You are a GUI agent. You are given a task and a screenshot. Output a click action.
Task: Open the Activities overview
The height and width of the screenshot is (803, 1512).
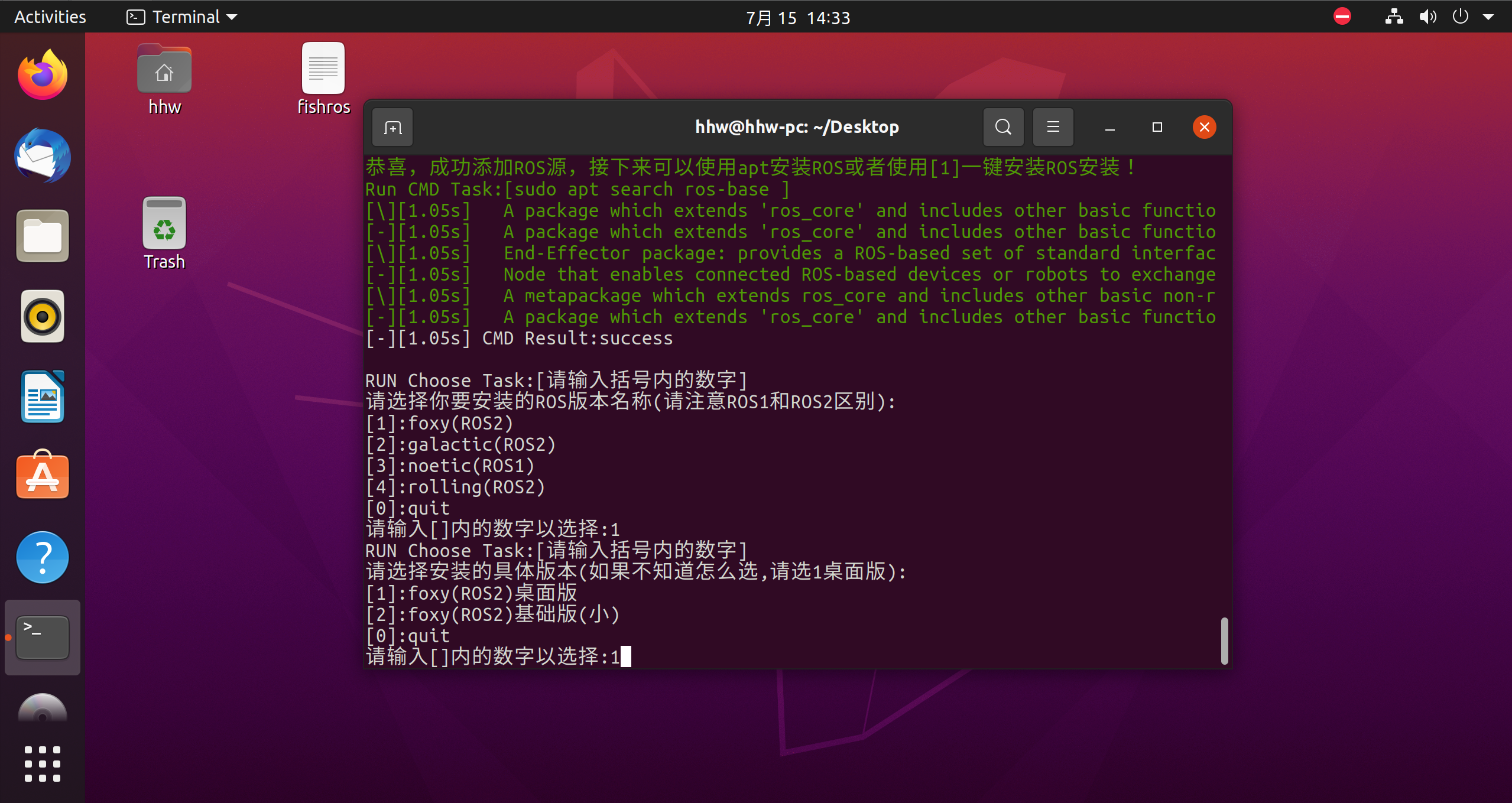click(x=50, y=17)
